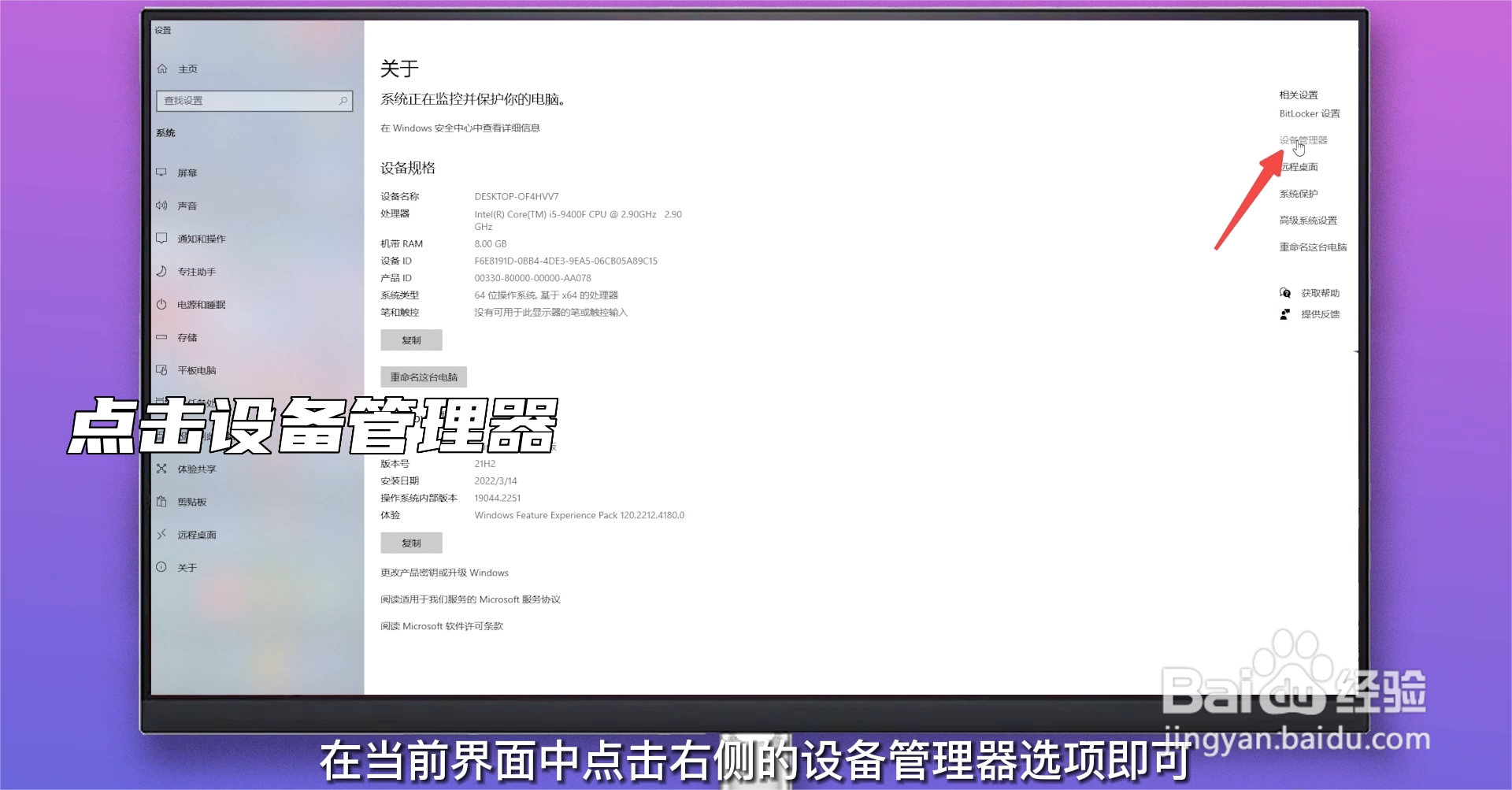Image resolution: width=1512 pixels, height=790 pixels.
Task: Click the magnifier icon in the search box
Action: [343, 101]
